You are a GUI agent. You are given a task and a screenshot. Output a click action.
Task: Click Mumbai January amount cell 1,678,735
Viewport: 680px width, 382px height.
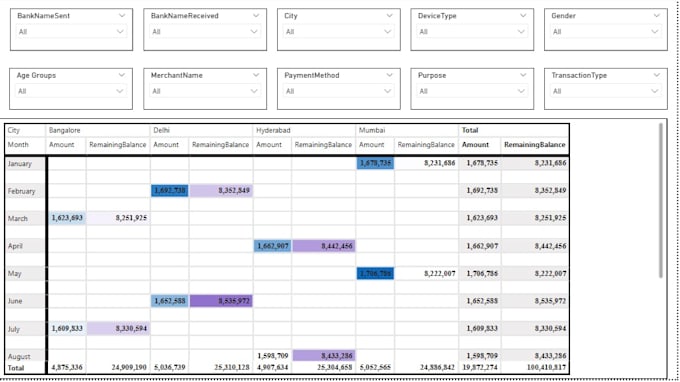point(375,163)
